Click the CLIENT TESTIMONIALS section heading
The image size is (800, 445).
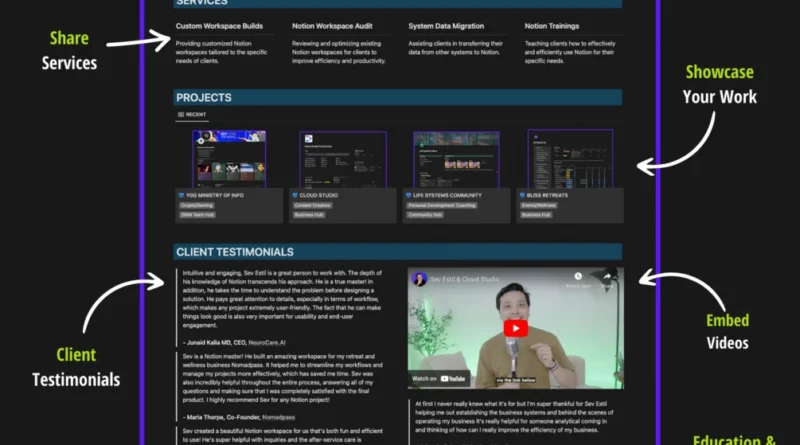[235, 252]
